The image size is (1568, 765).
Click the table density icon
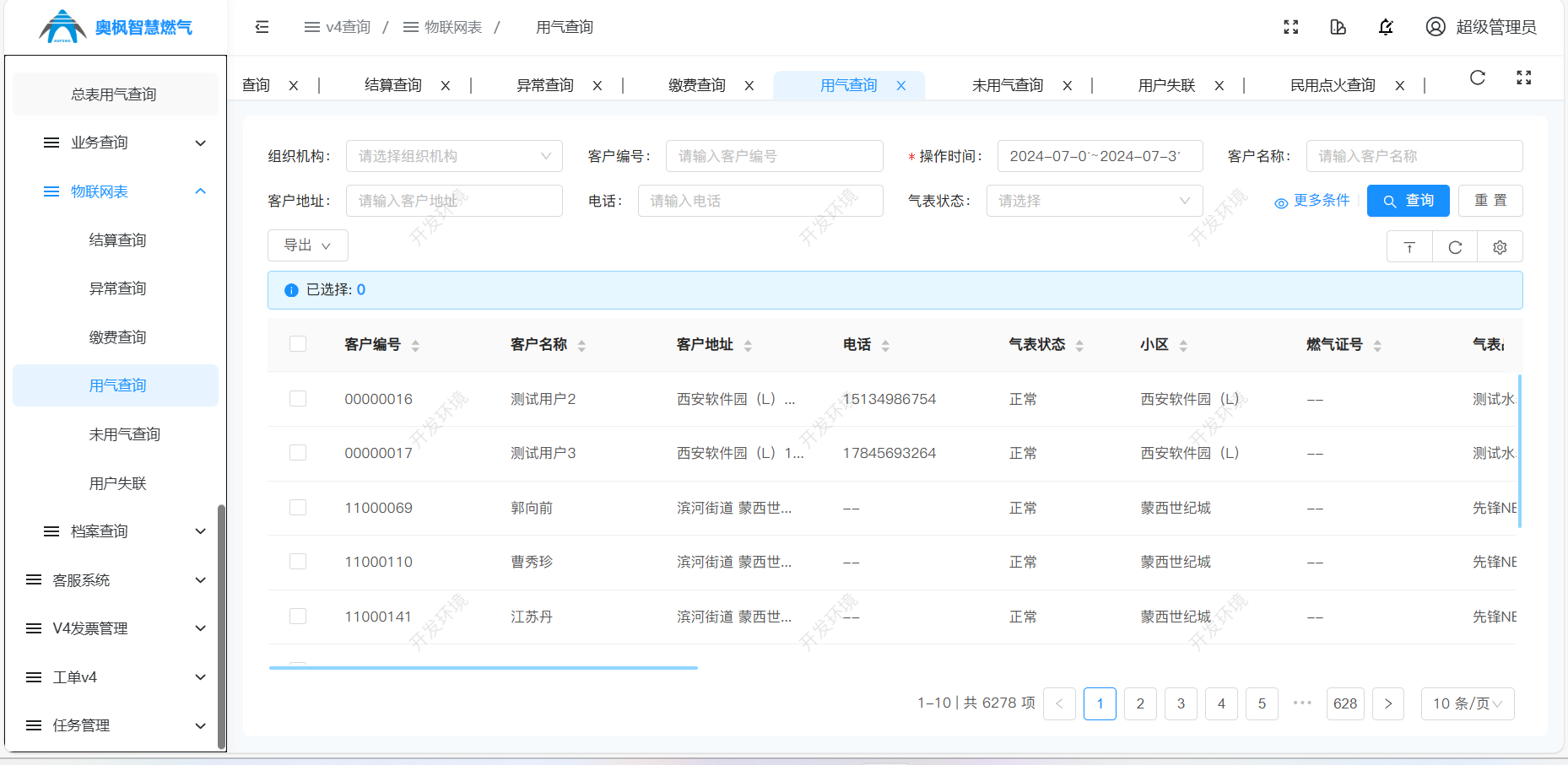[1409, 247]
